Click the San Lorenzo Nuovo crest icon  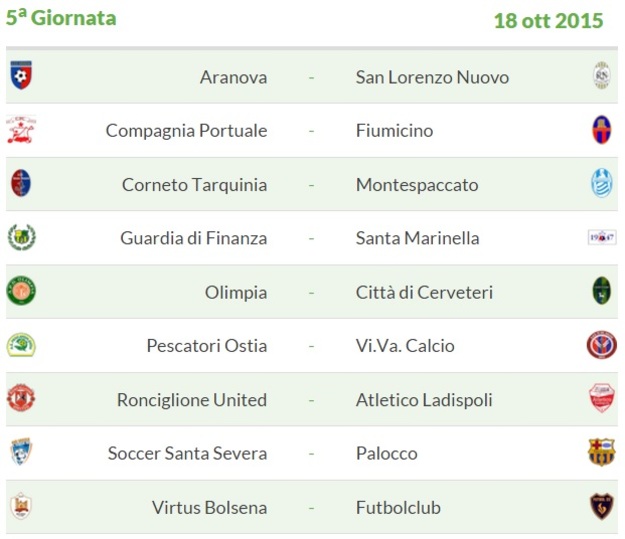(601, 75)
